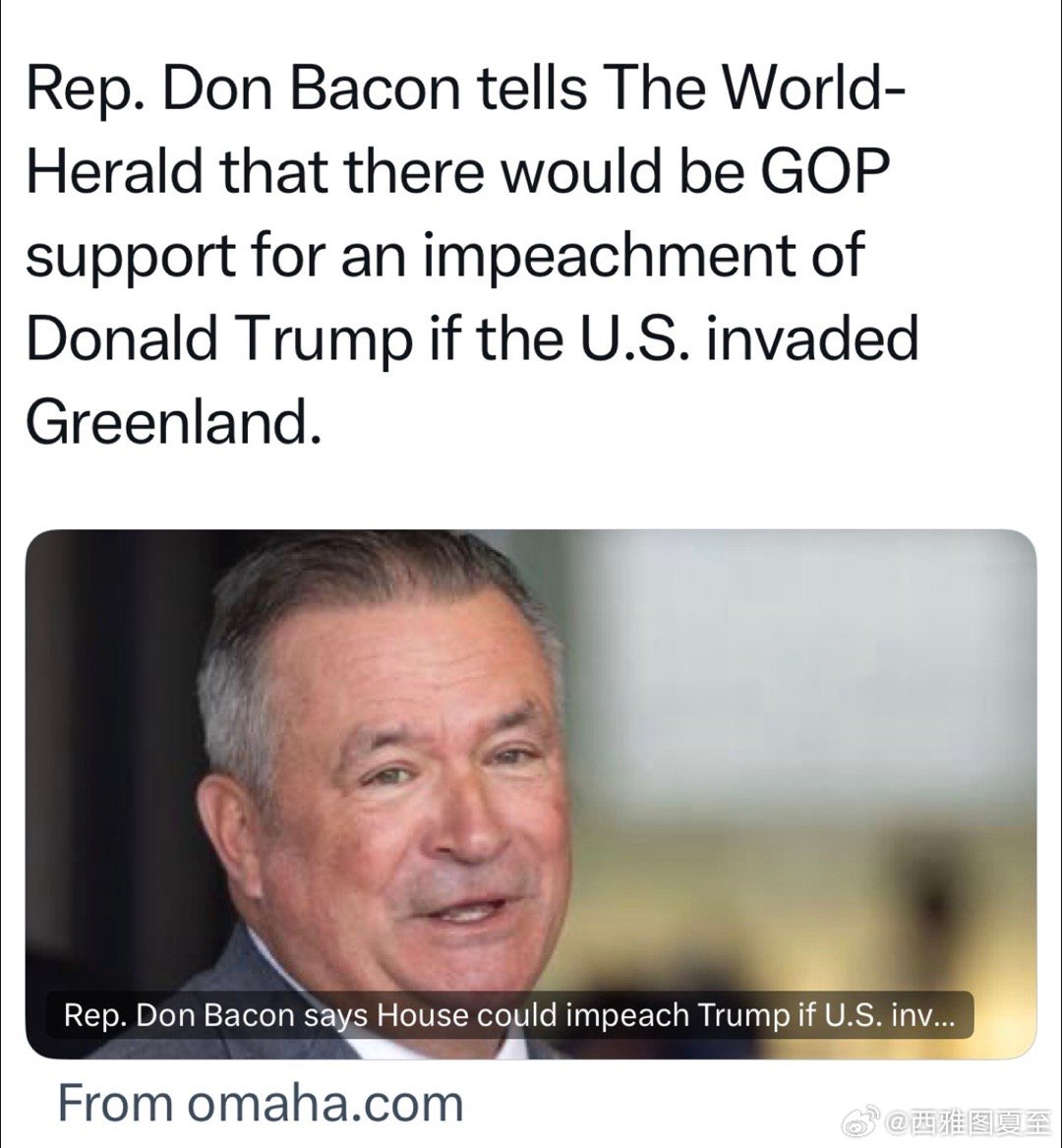
Task: Open the Don Bacon article preview card
Action: 531,794
